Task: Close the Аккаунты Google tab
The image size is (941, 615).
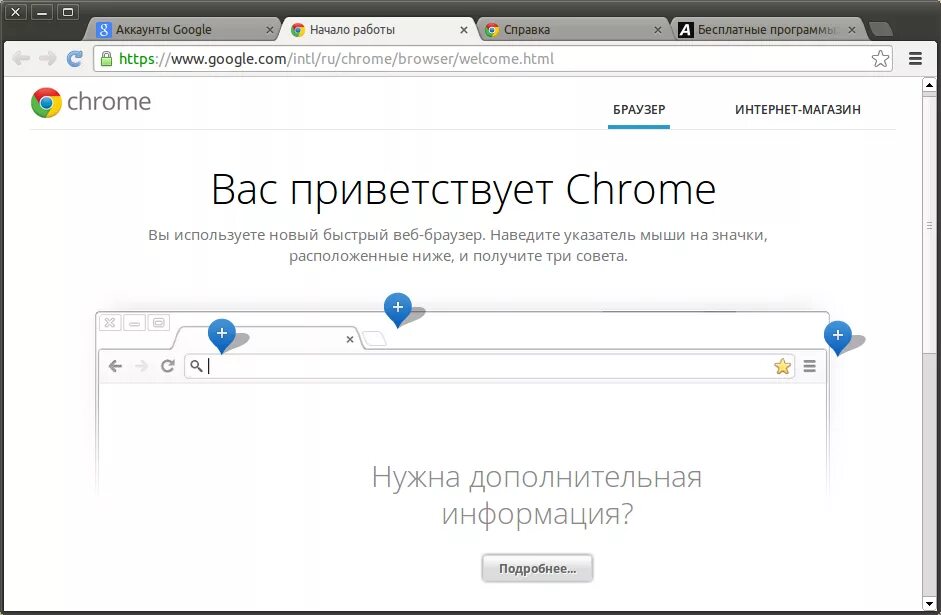Action: [x=269, y=29]
